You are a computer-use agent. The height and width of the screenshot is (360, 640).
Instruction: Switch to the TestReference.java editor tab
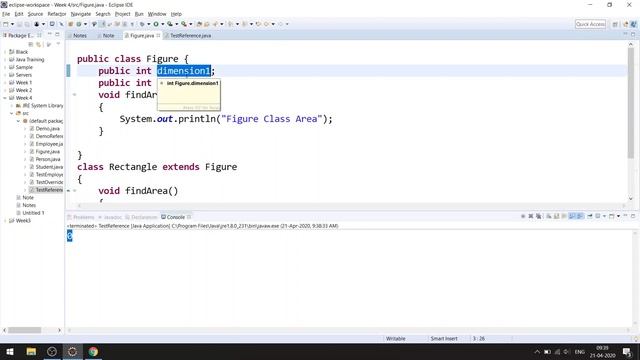click(x=187, y=36)
